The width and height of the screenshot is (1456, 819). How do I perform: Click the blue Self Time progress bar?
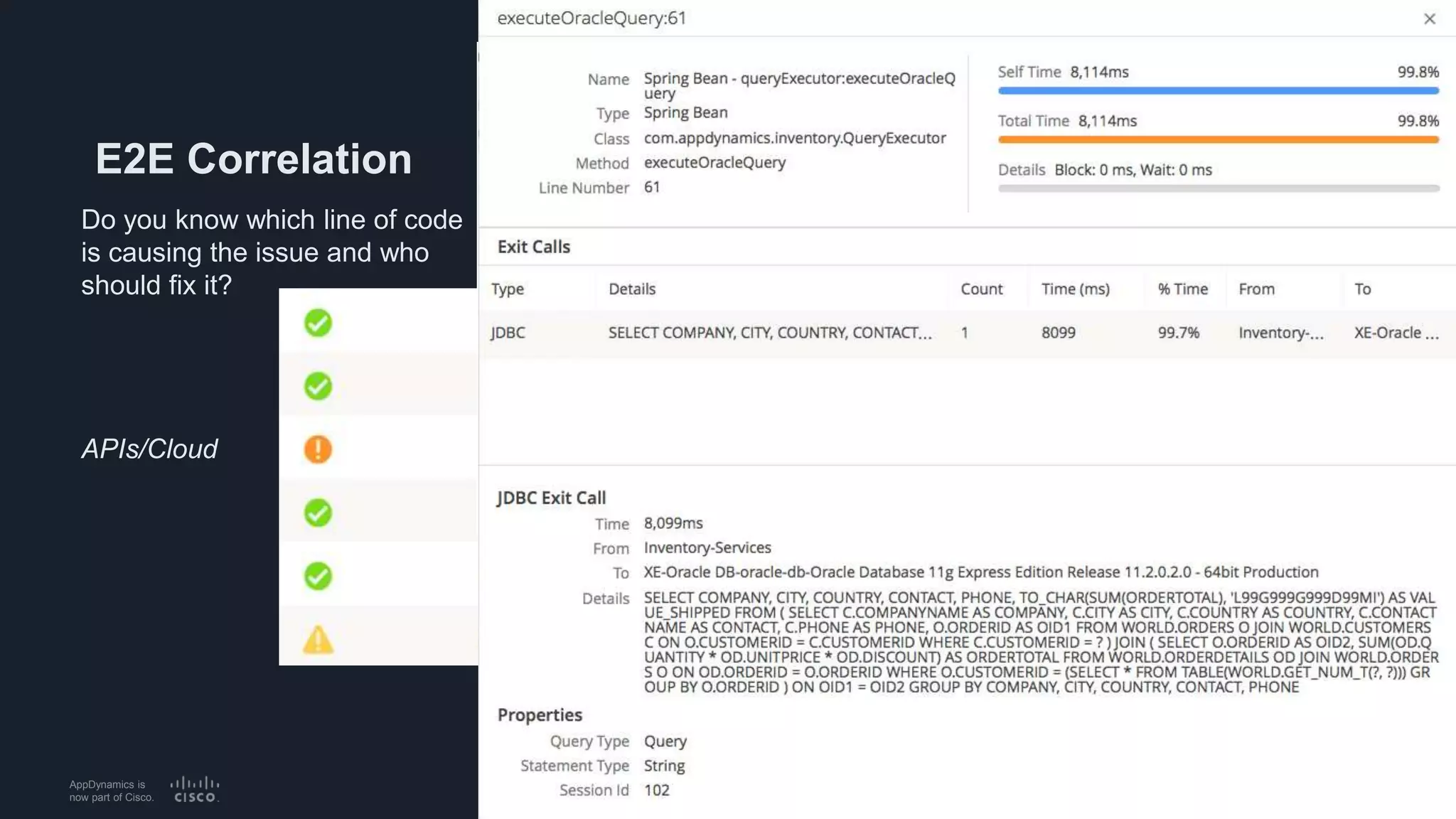(1219, 91)
